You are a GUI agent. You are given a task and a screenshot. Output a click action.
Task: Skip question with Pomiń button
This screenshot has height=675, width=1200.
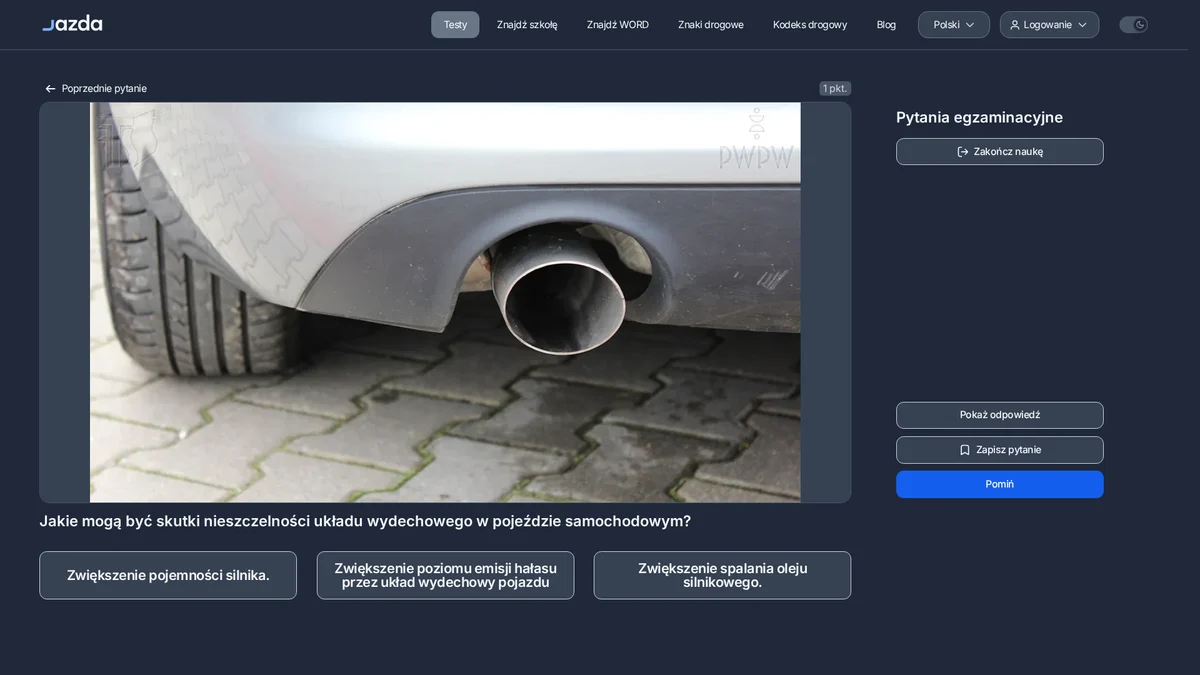coord(1000,484)
